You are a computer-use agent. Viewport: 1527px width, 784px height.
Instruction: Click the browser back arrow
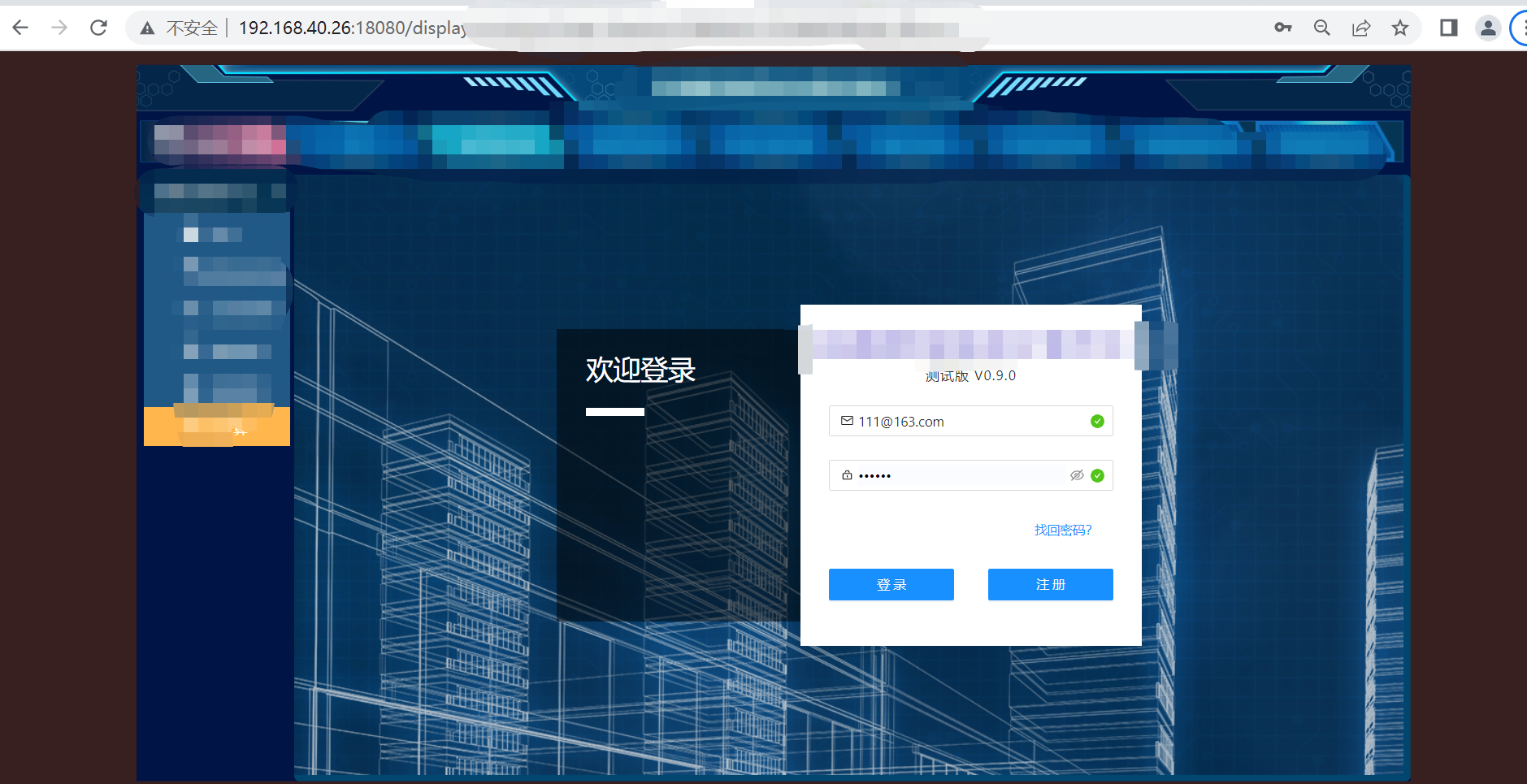tap(20, 27)
